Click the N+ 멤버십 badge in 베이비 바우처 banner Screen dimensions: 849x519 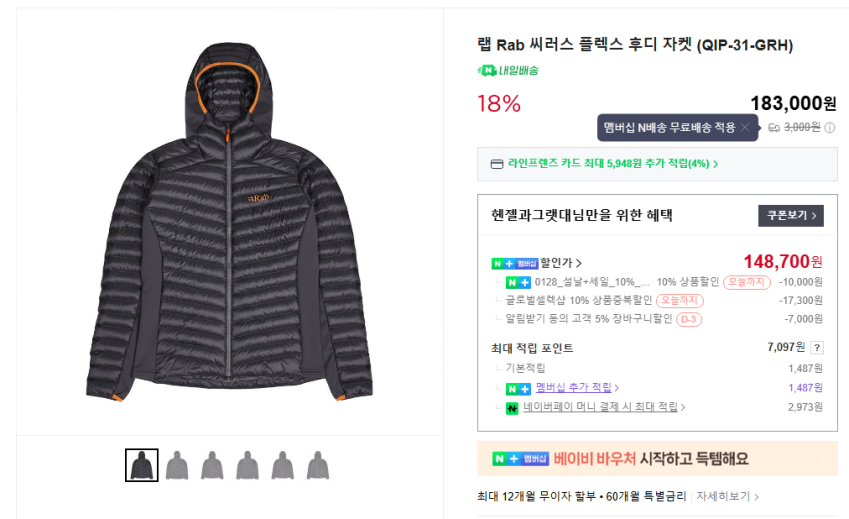point(520,459)
